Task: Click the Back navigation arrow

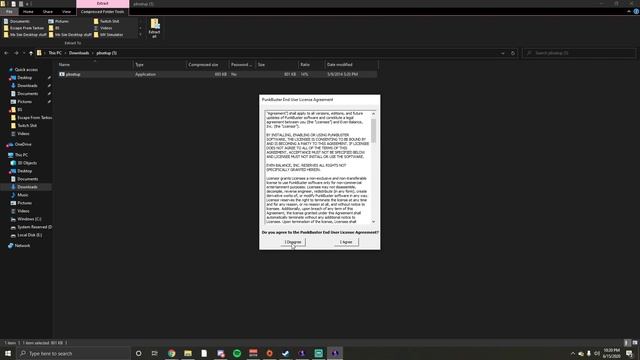Action: coord(6,53)
